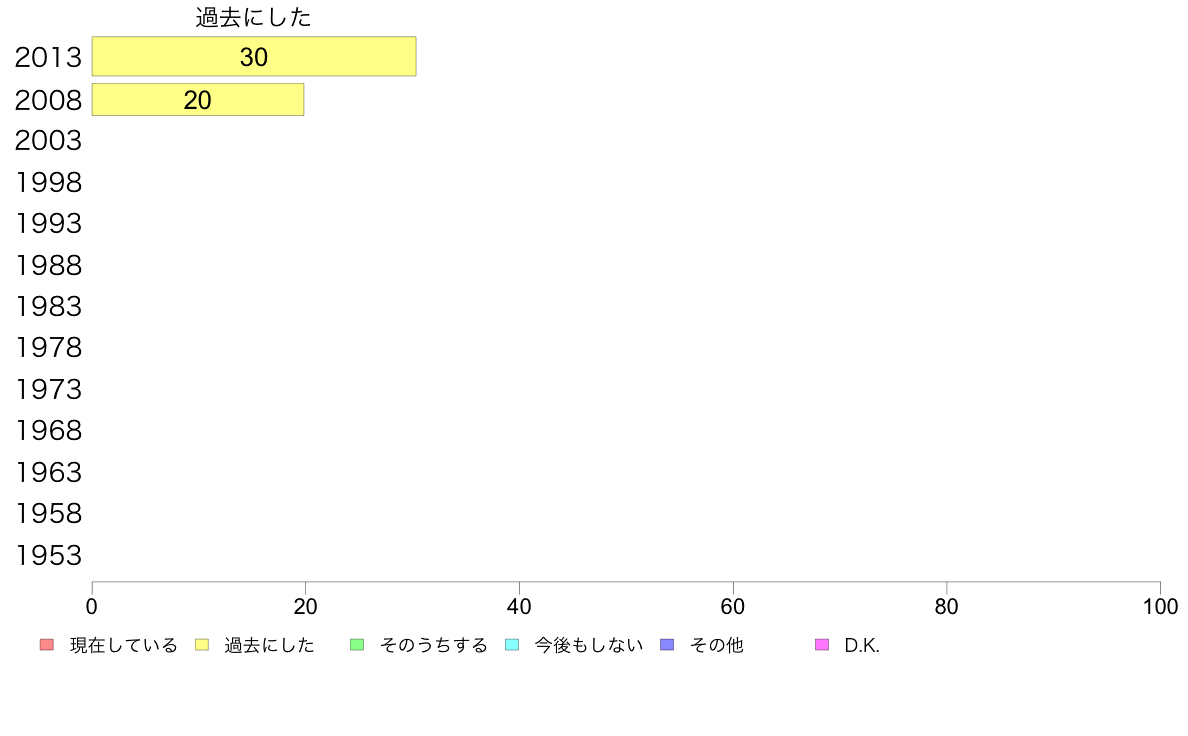Click the そのうちする legend text
The image size is (1188, 736).
click(433, 645)
